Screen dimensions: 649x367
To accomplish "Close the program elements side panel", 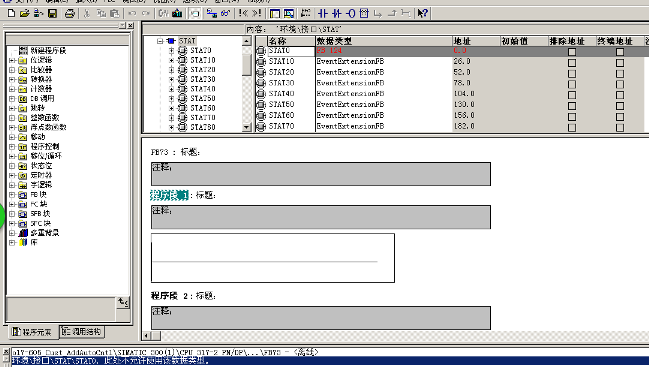I will (x=130, y=26).
